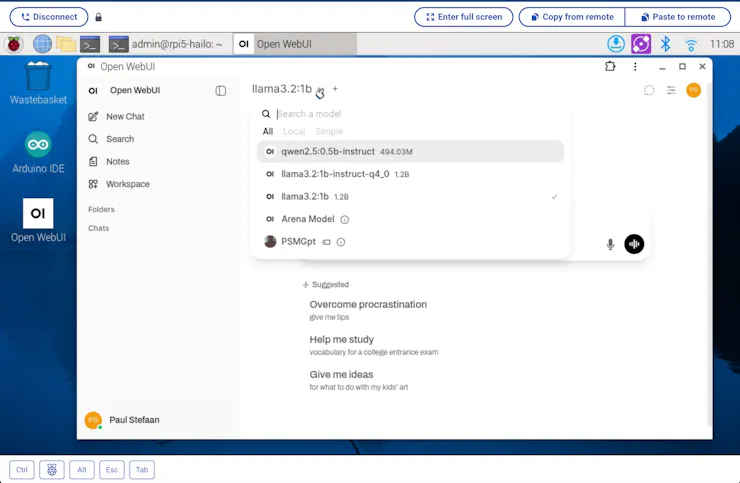Open the three-dot window menu
Screen dimensions: 740x483
pos(635,67)
